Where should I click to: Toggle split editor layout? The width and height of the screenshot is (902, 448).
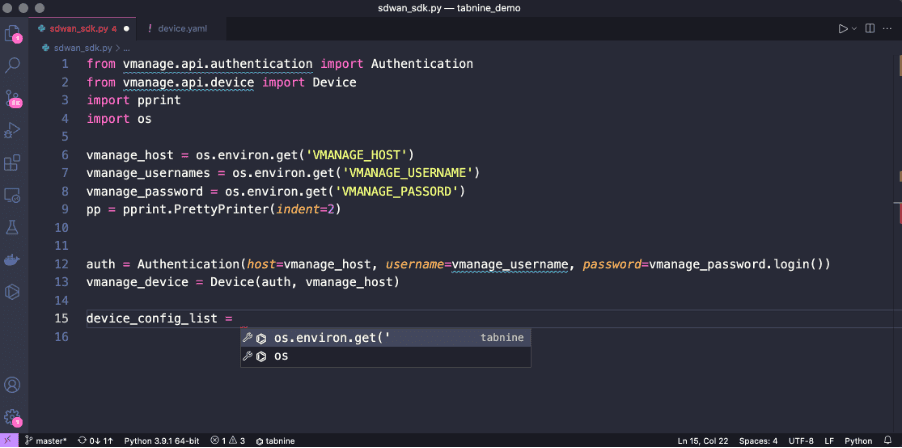(870, 29)
